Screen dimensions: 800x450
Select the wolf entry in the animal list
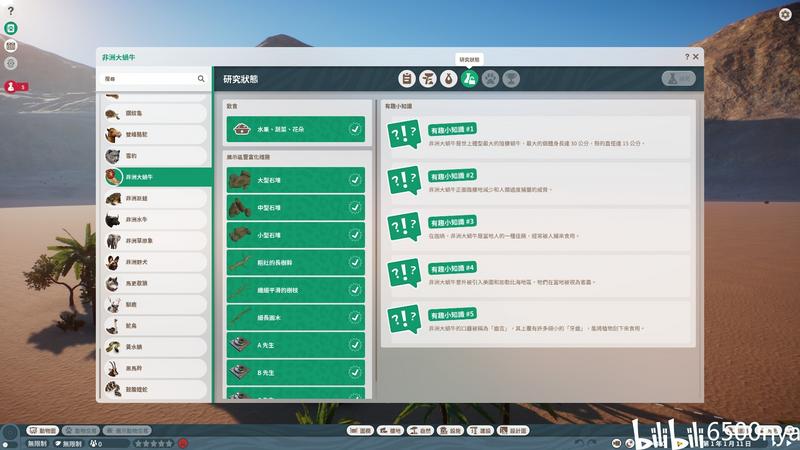click(156, 283)
